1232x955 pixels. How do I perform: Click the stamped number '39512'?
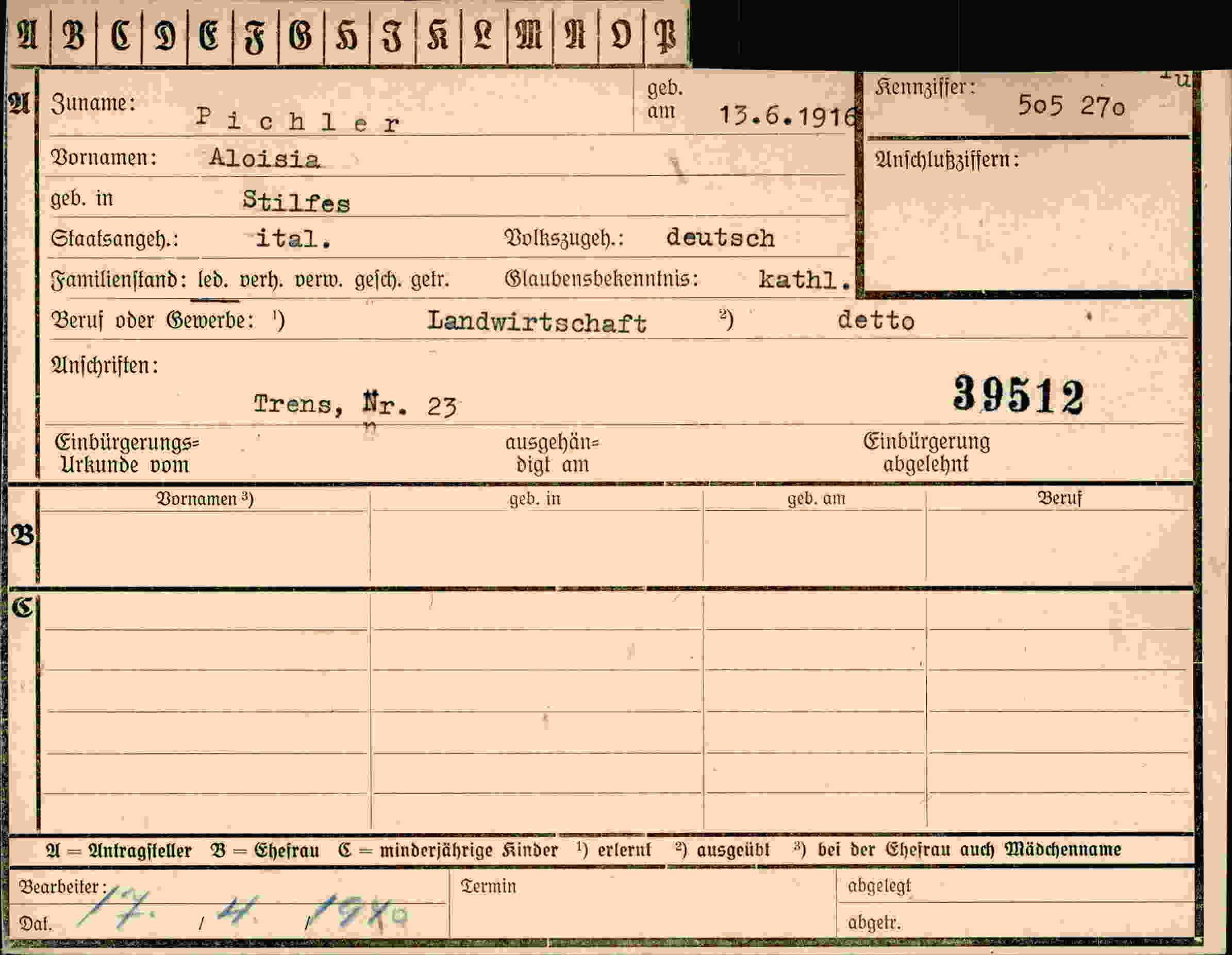pos(1018,395)
